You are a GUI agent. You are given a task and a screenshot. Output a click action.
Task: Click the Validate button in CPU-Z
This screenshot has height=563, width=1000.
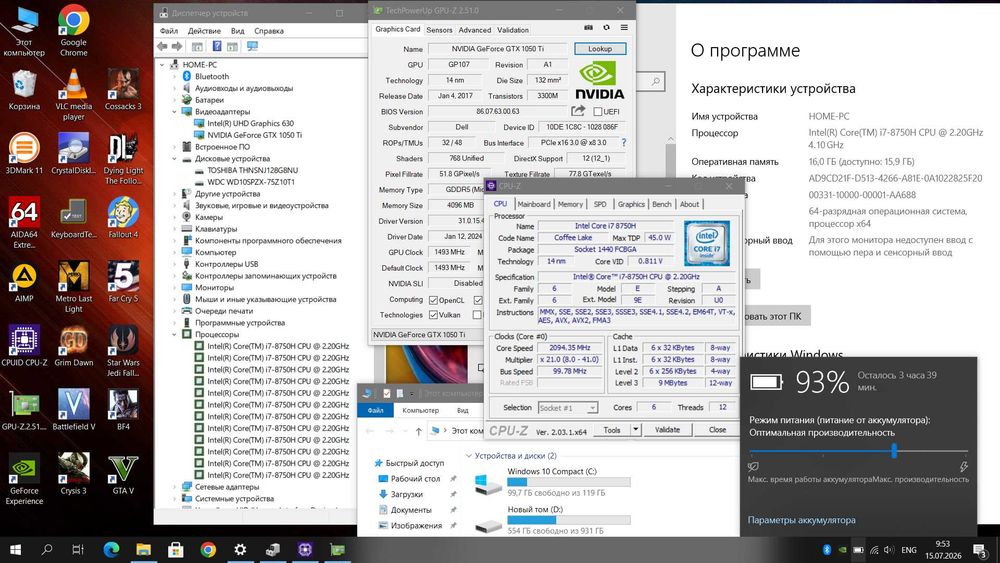click(667, 430)
